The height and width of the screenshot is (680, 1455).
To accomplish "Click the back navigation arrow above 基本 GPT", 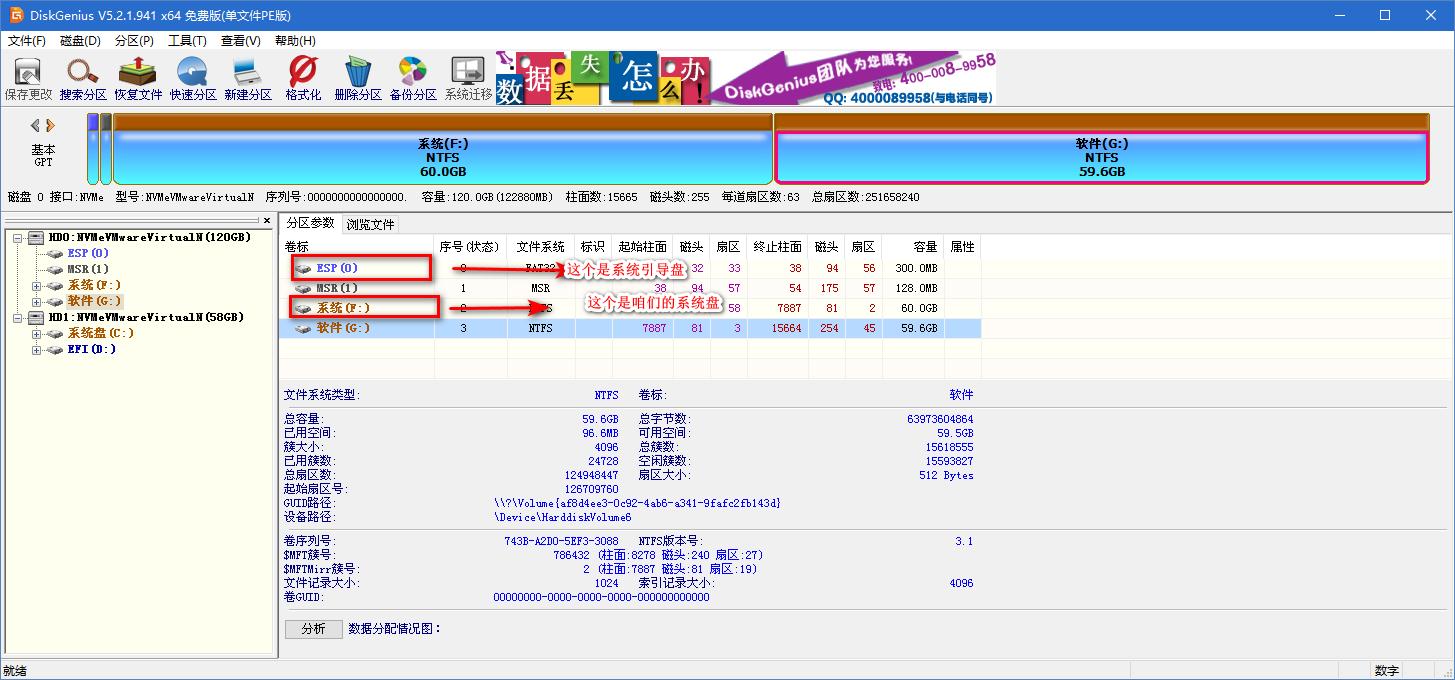I will tap(33, 124).
